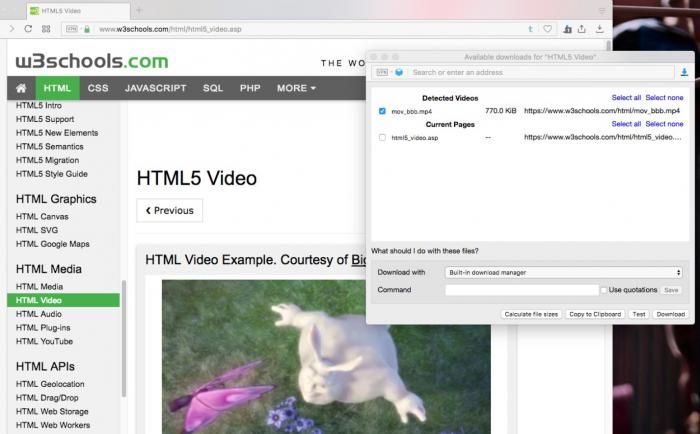This screenshot has width=700, height=434.
Task: Select the HTML5 Video browser tab
Action: pyautogui.click(x=79, y=11)
